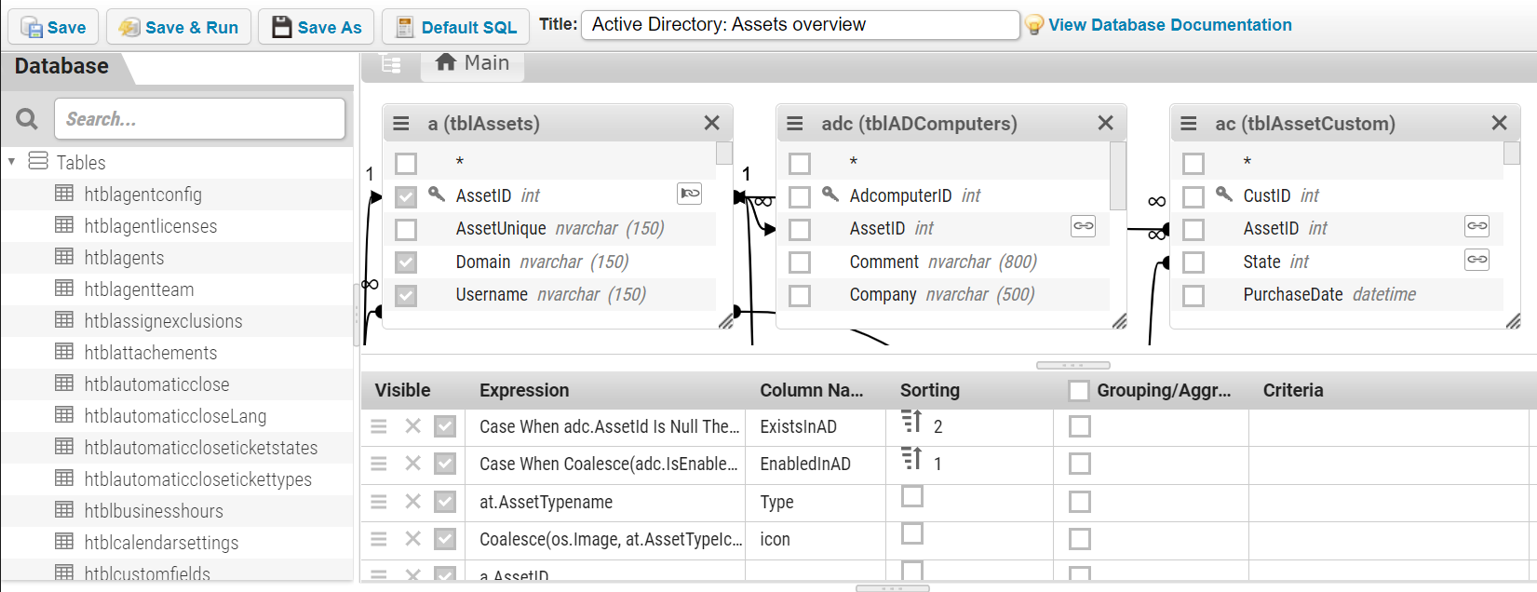Click the table list icon left of Main tab
Viewport: 1537px width, 592px height.
pos(391,63)
